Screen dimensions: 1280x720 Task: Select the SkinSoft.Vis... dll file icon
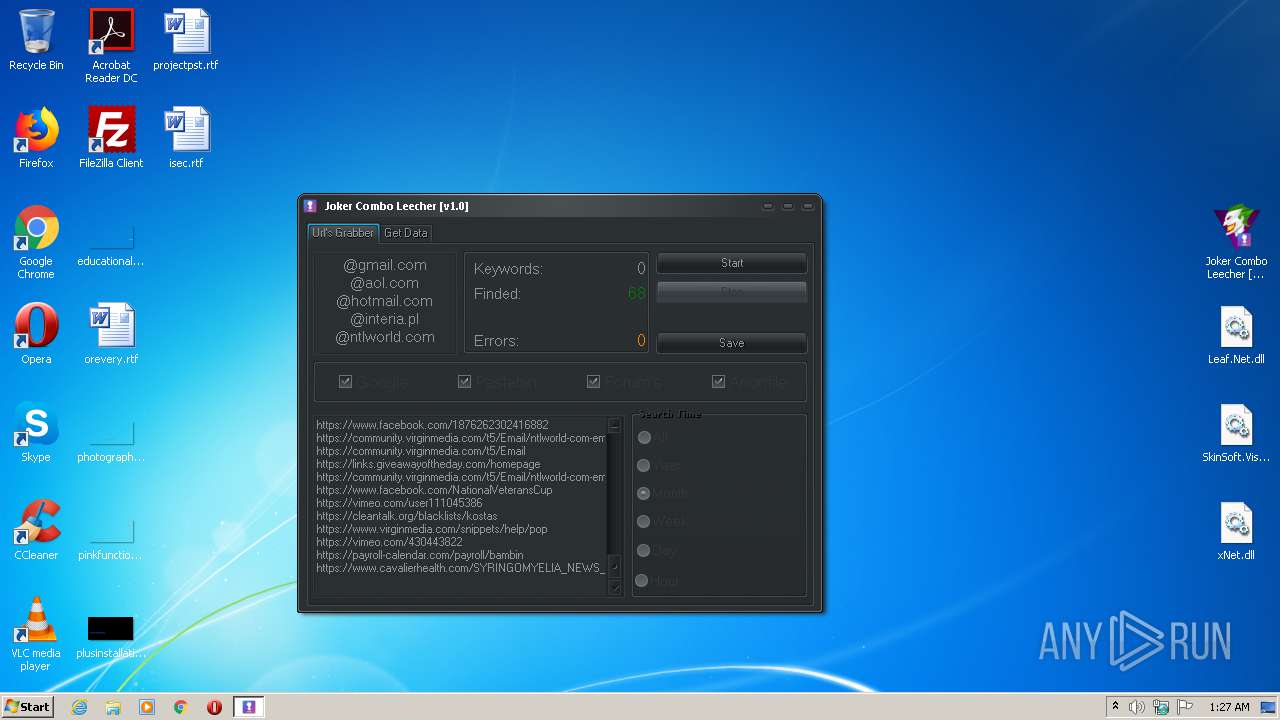click(1236, 432)
